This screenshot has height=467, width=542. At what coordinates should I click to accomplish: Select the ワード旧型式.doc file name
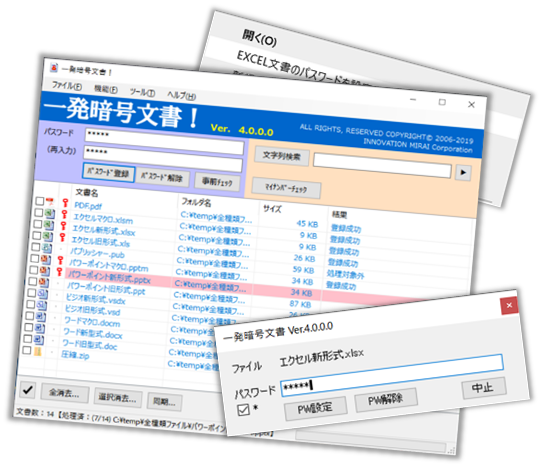click(x=90, y=344)
